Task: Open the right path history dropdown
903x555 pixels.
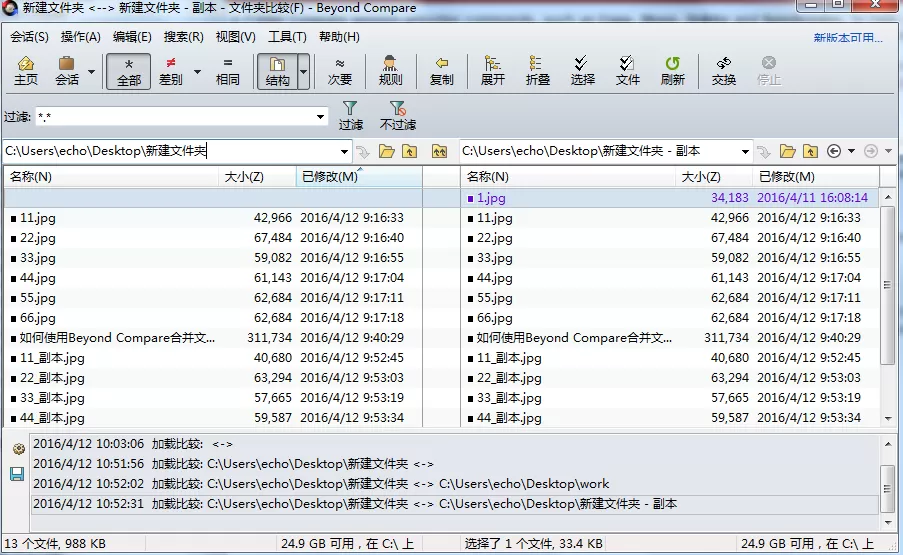Action: (745, 151)
